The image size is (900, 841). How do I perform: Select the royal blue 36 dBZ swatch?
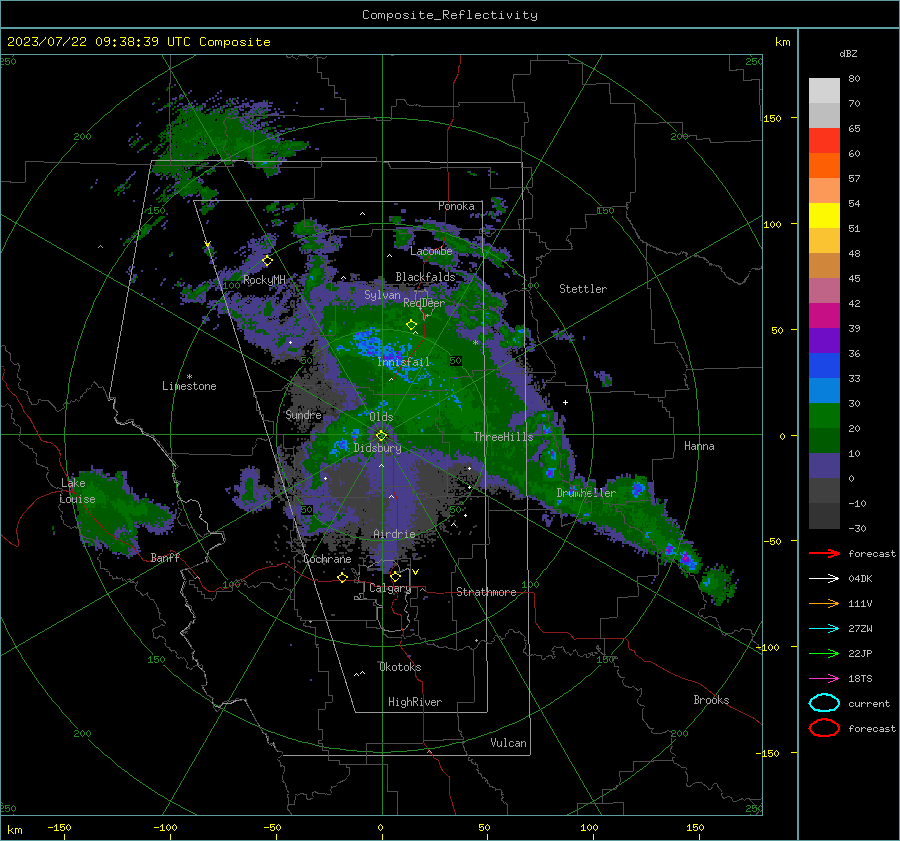(x=824, y=365)
